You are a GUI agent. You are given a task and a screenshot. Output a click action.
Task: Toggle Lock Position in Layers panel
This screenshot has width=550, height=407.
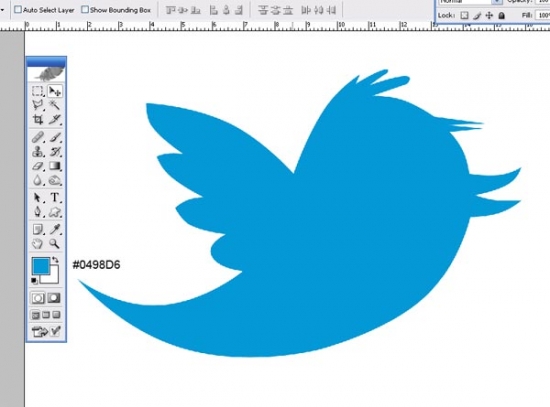[x=489, y=15]
